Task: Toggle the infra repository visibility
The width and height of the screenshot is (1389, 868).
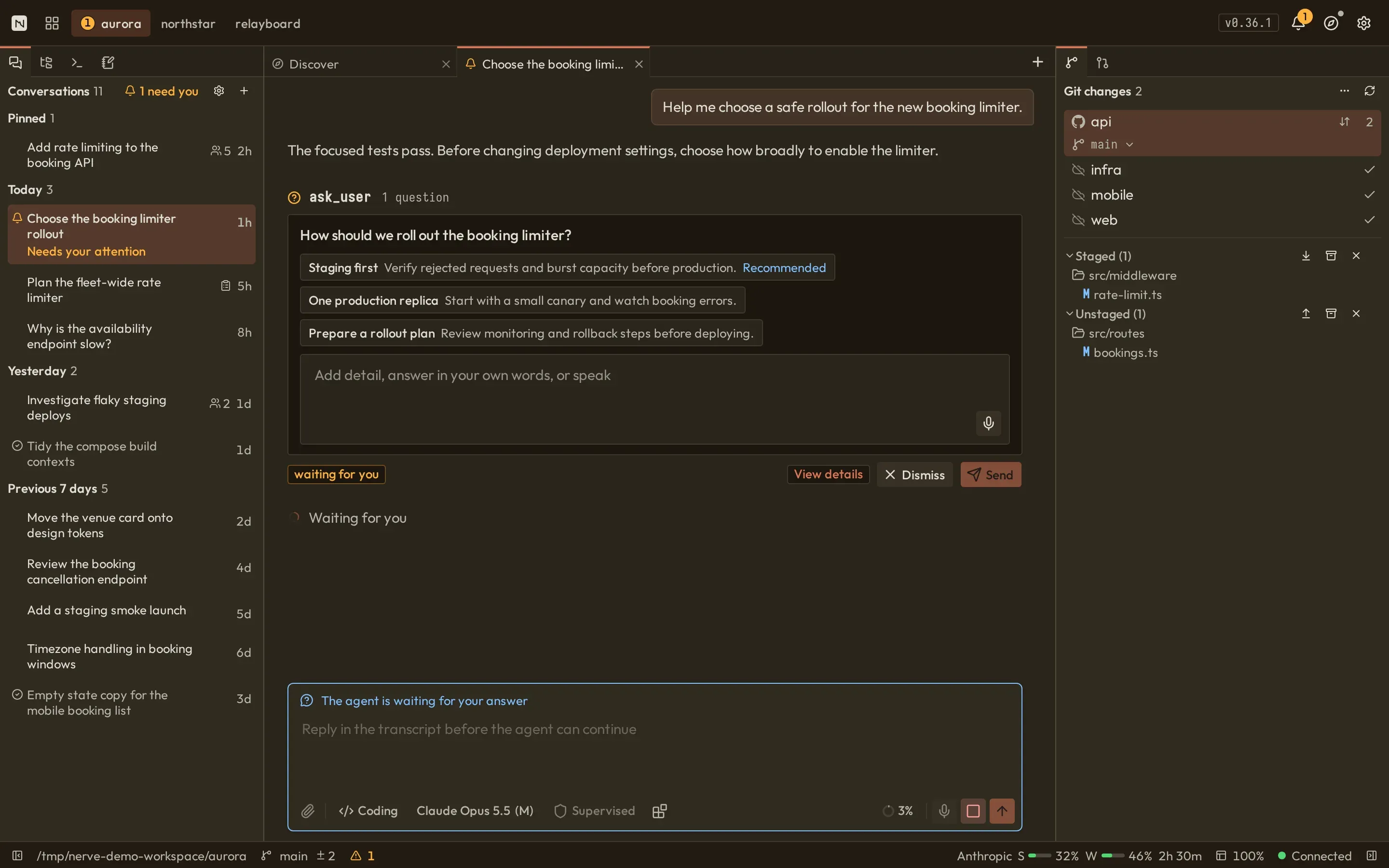Action: [1078, 170]
